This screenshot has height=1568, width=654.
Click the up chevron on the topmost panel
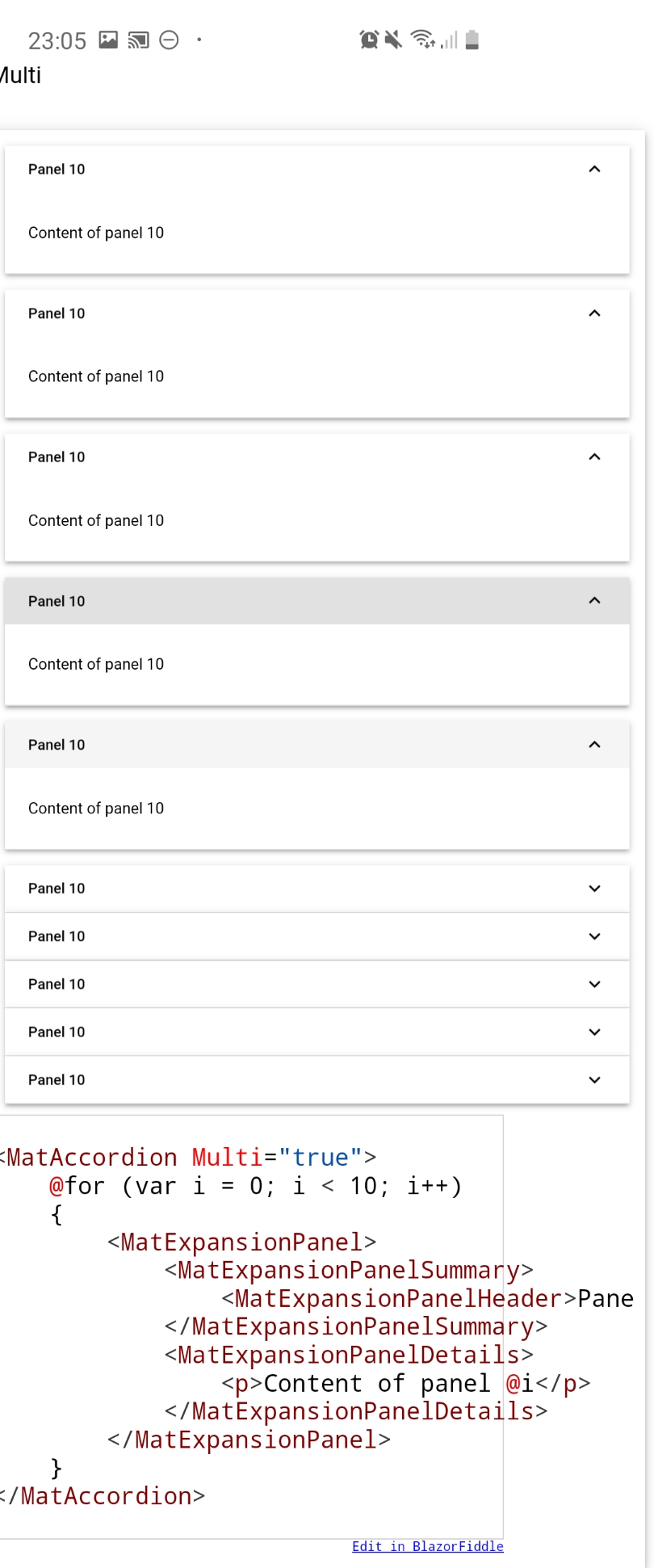point(595,170)
